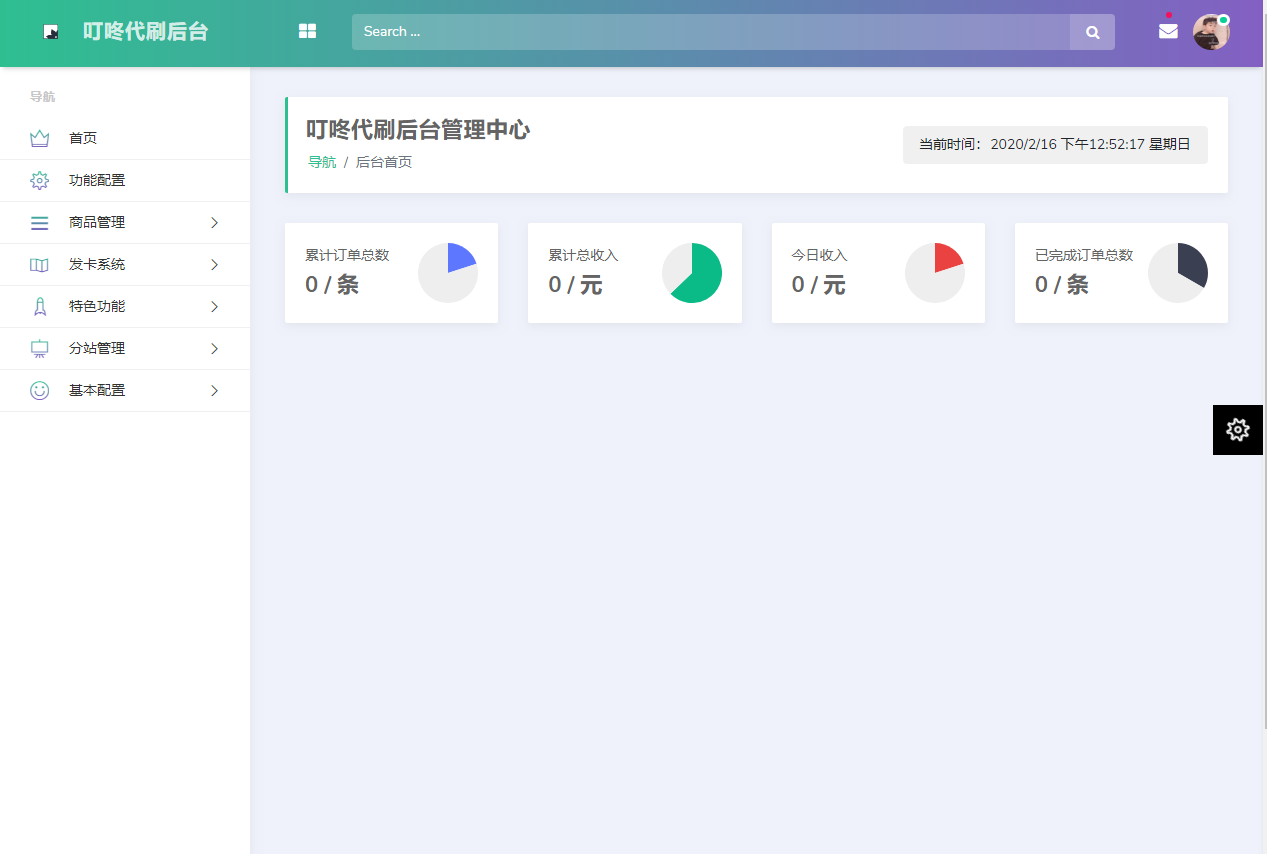Open the grid layout icon beside the search bar
1267x854 pixels.
[x=307, y=31]
